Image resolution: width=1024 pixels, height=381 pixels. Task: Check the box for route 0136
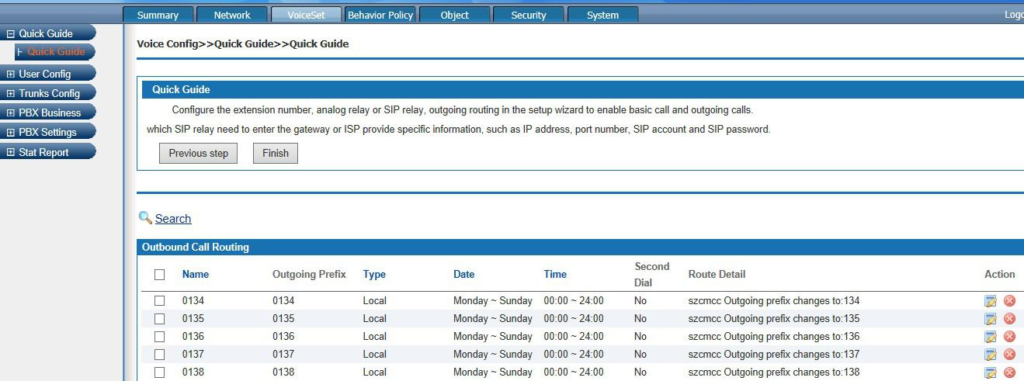click(x=159, y=337)
